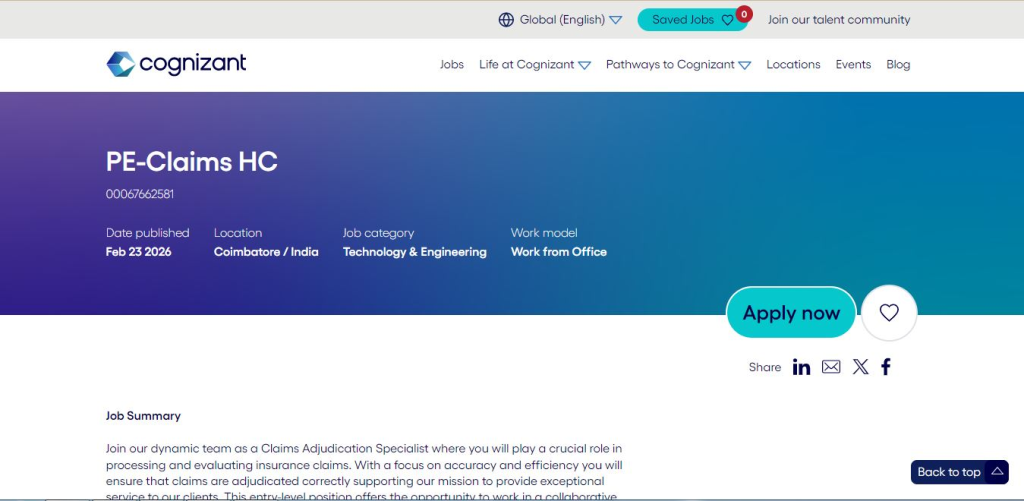
Task: Click the PE-Claims HC job title
Action: click(191, 162)
